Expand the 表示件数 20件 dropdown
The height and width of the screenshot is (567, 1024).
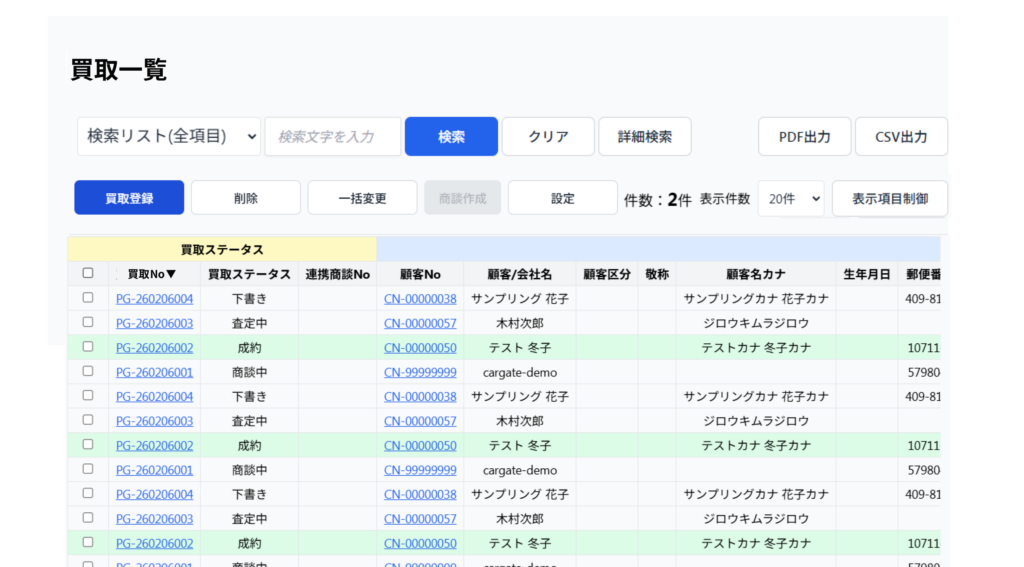pyautogui.click(x=790, y=198)
